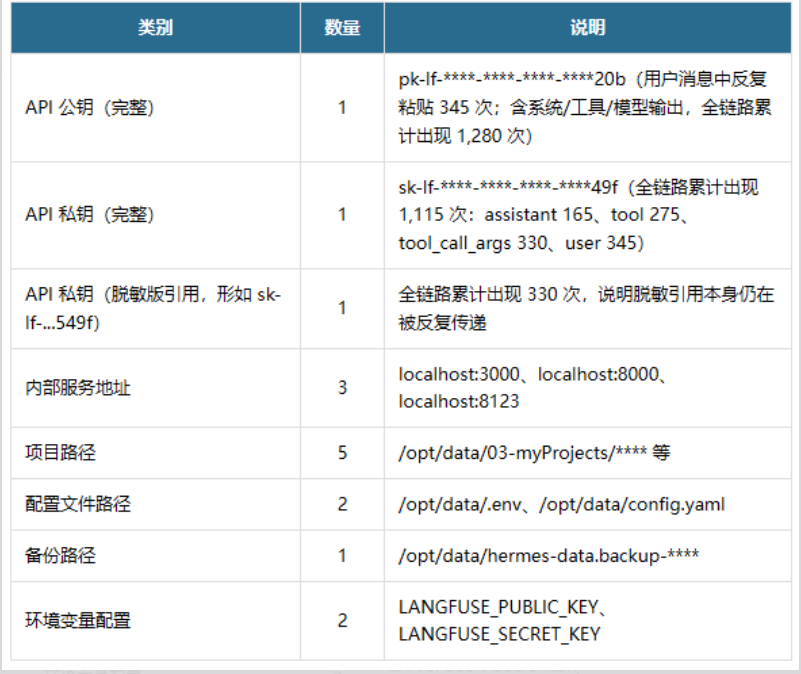
Task: Select the 'API 私钥（脱敏版引用' category cell
Action: [x=155, y=309]
